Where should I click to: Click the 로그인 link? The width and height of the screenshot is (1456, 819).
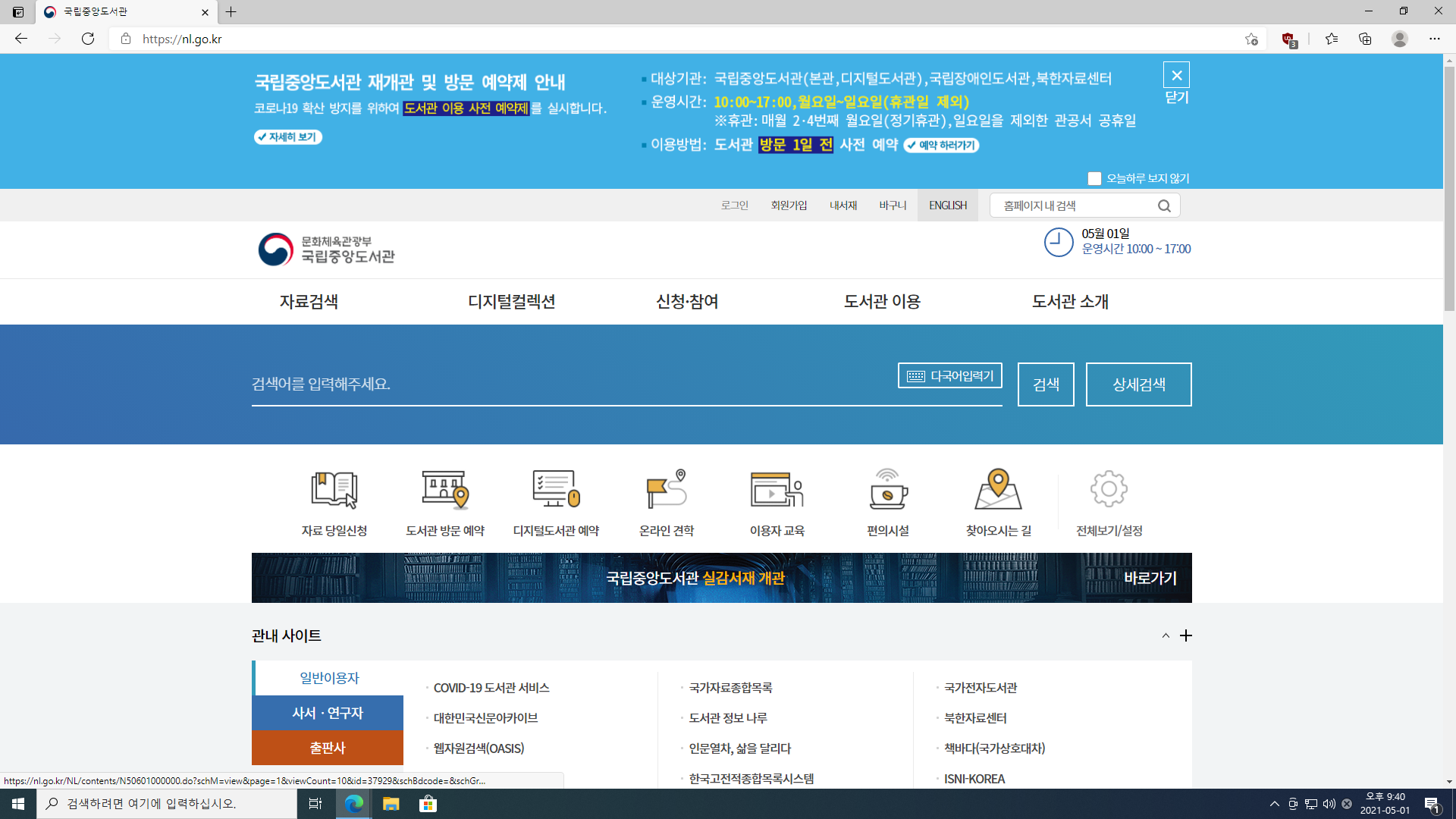click(734, 206)
